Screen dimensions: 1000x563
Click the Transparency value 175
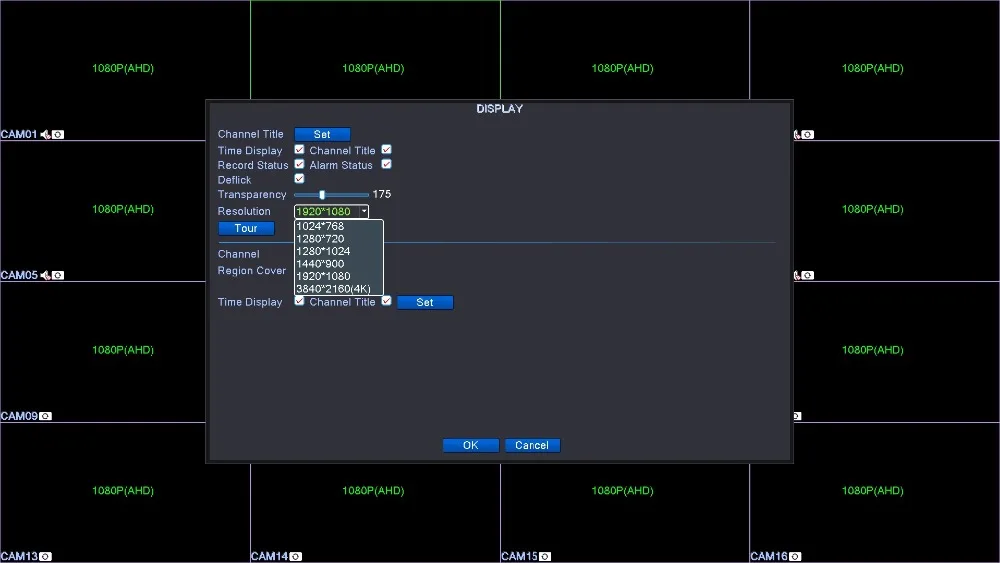[382, 194]
